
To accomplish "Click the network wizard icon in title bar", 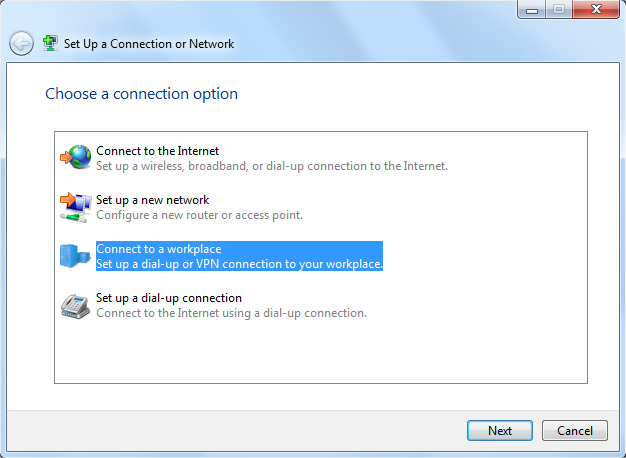I will [x=50, y=44].
